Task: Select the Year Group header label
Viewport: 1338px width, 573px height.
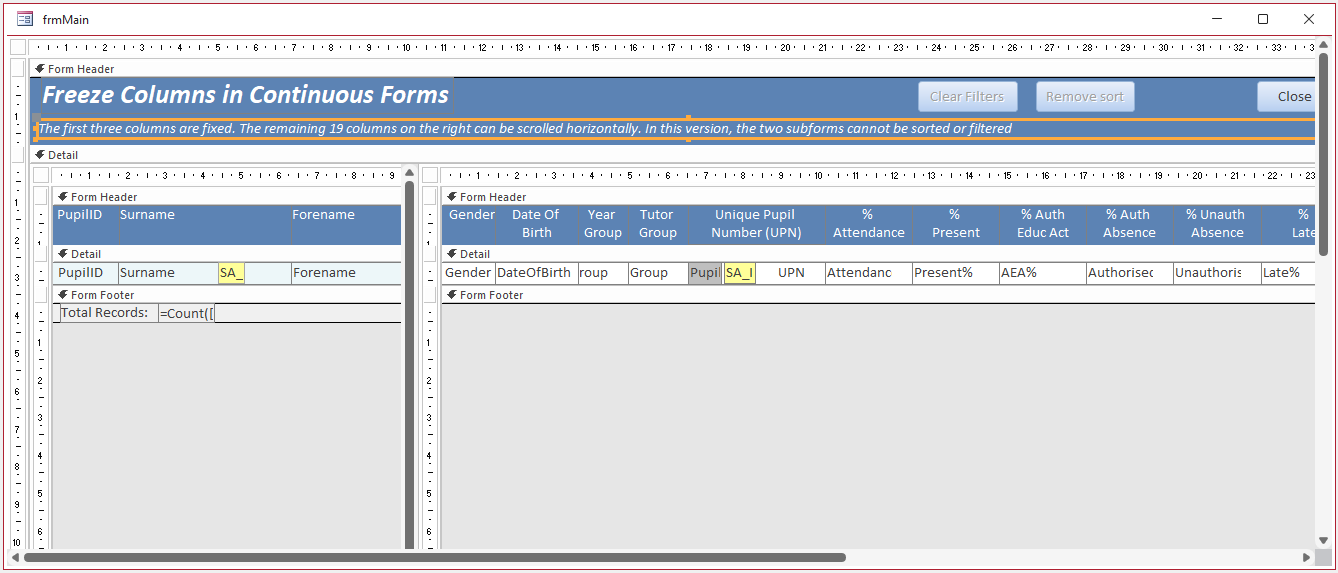Action: click(x=602, y=224)
